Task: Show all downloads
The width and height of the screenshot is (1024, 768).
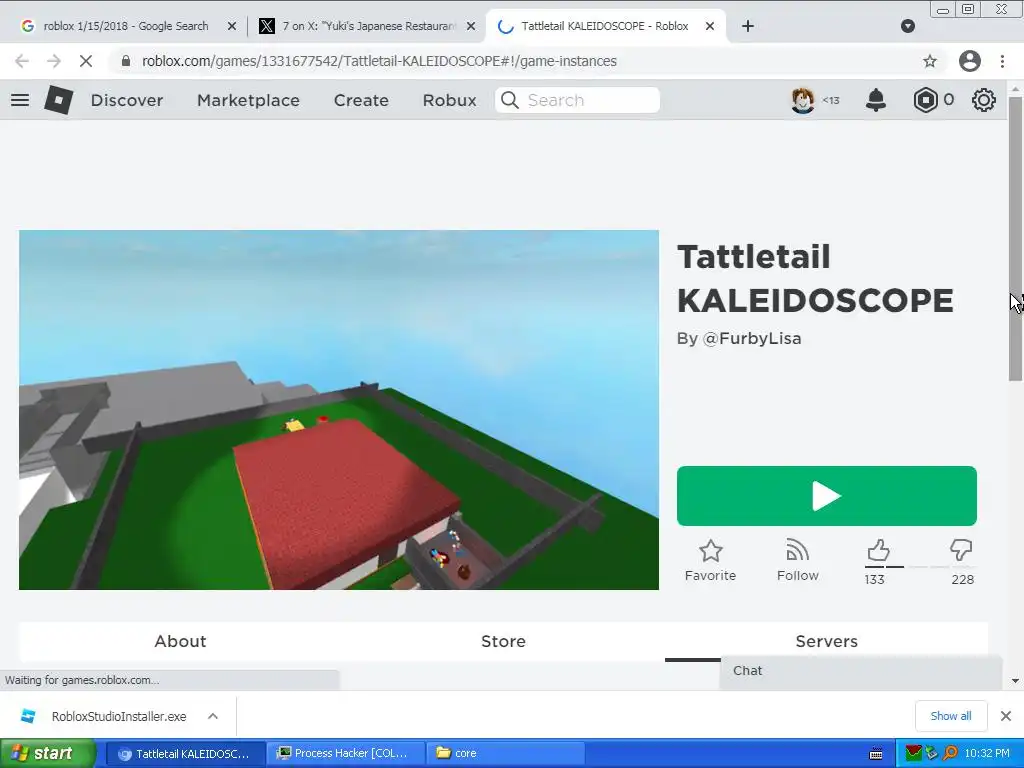Action: click(950, 716)
